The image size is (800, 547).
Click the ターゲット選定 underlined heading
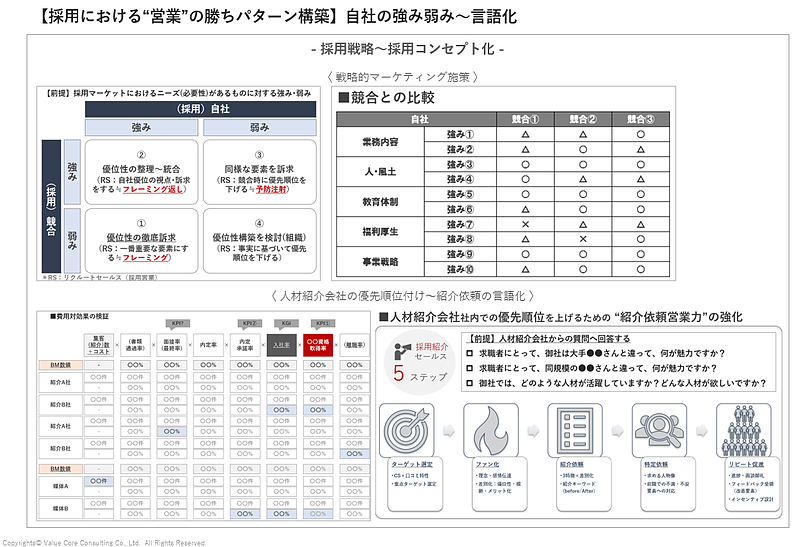pos(412,464)
